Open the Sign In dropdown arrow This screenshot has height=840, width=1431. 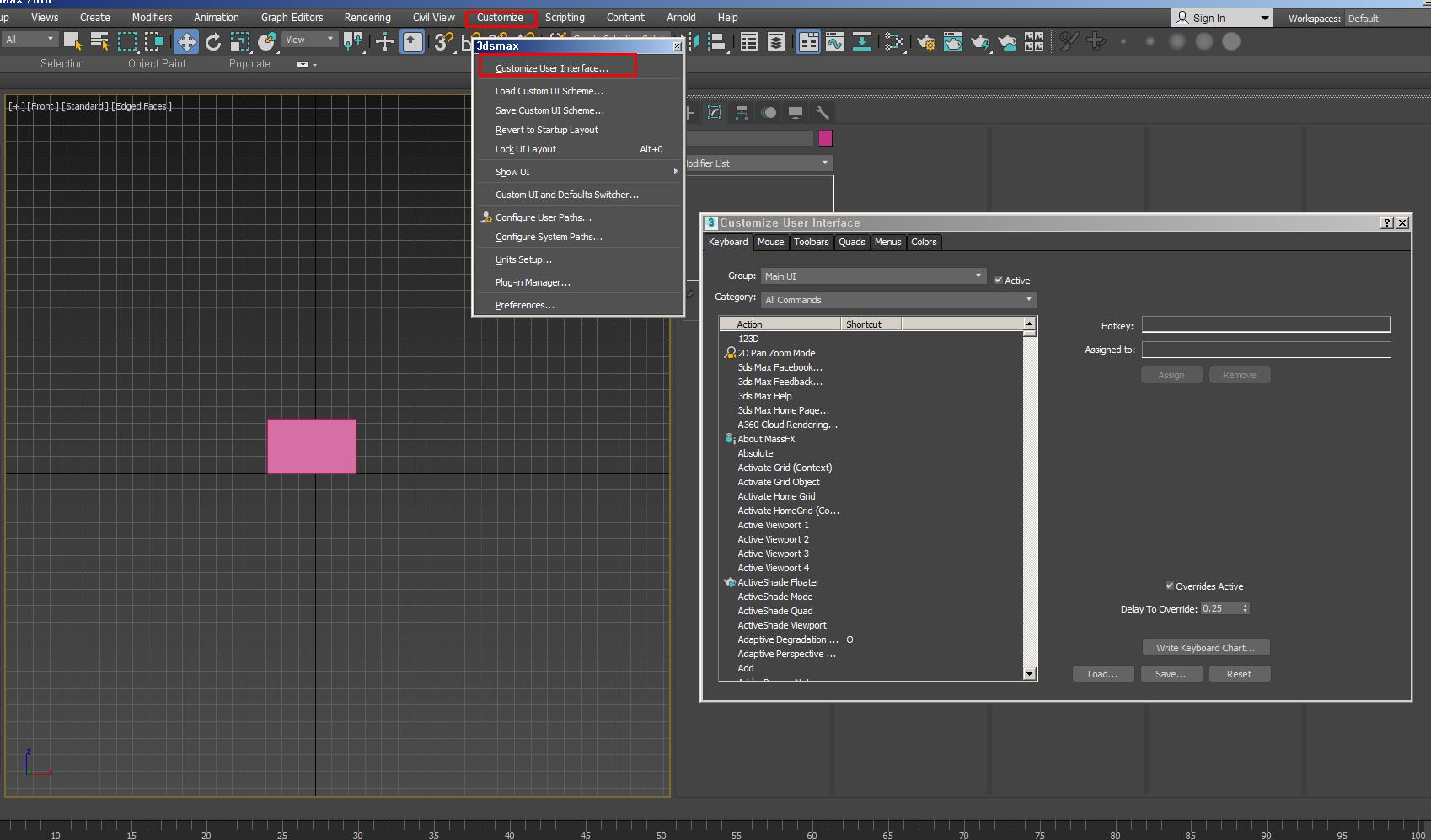pos(1264,18)
